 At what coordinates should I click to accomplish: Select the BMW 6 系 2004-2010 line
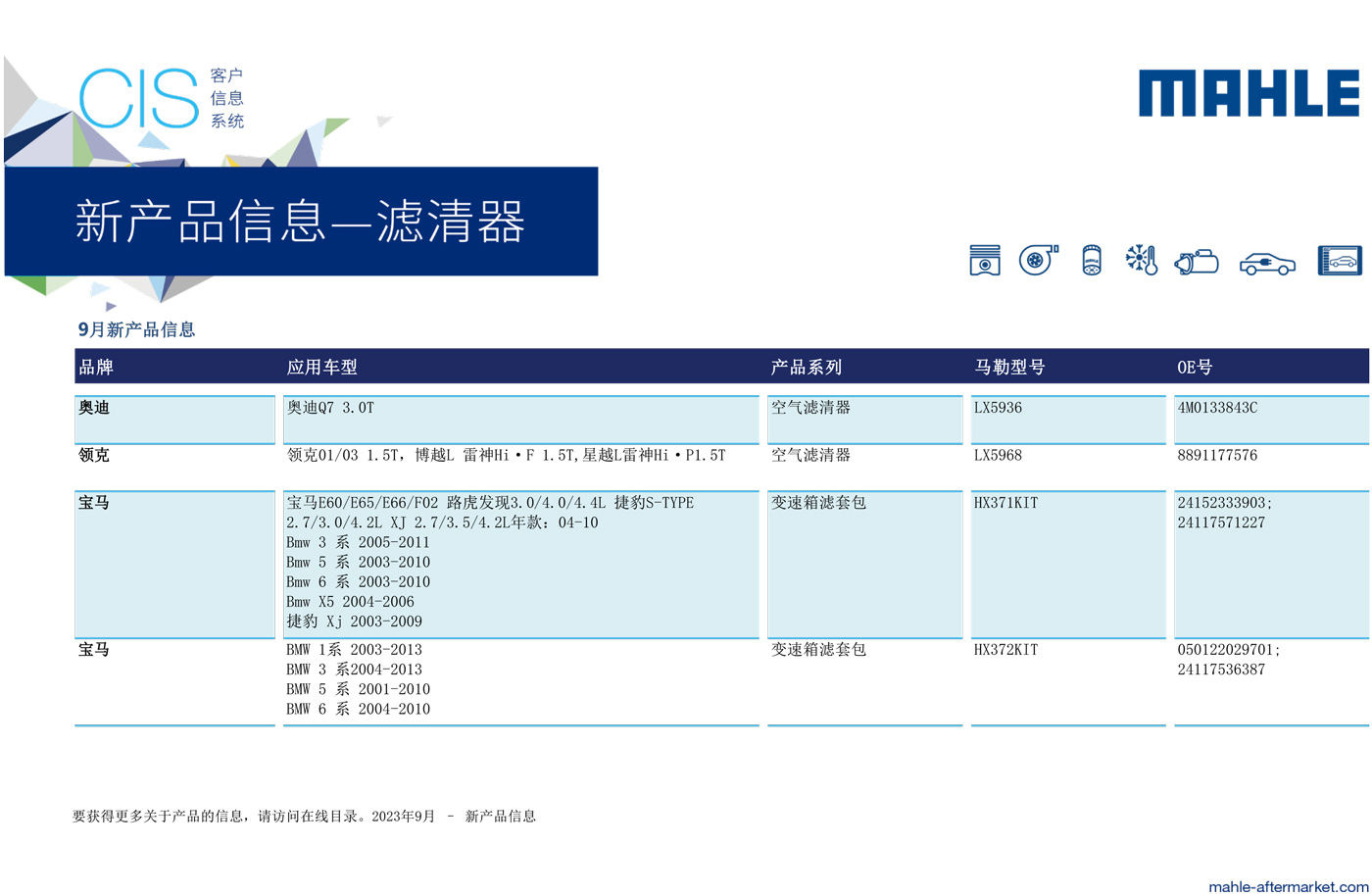click(358, 709)
